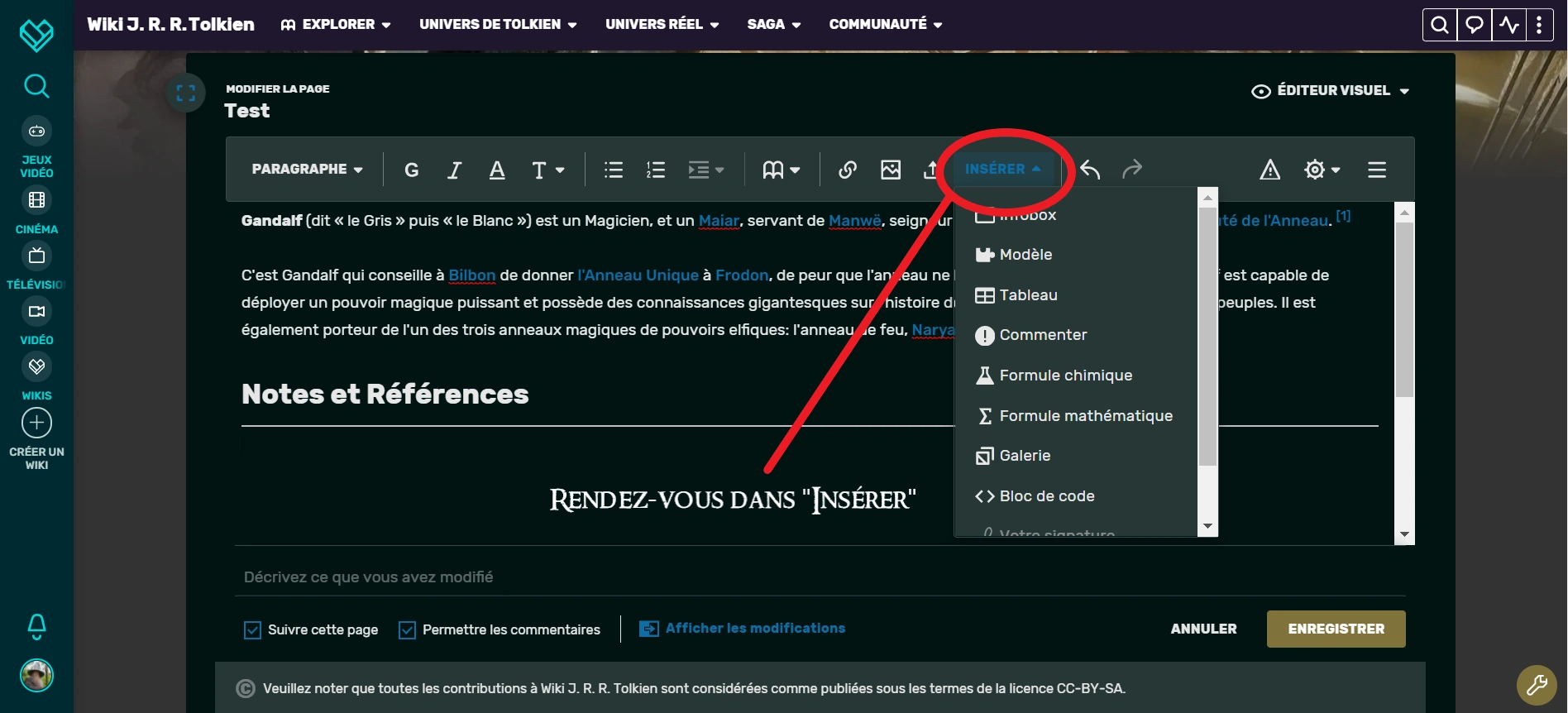The image size is (1568, 713).
Task: Apply italic formatting
Action: click(x=454, y=170)
